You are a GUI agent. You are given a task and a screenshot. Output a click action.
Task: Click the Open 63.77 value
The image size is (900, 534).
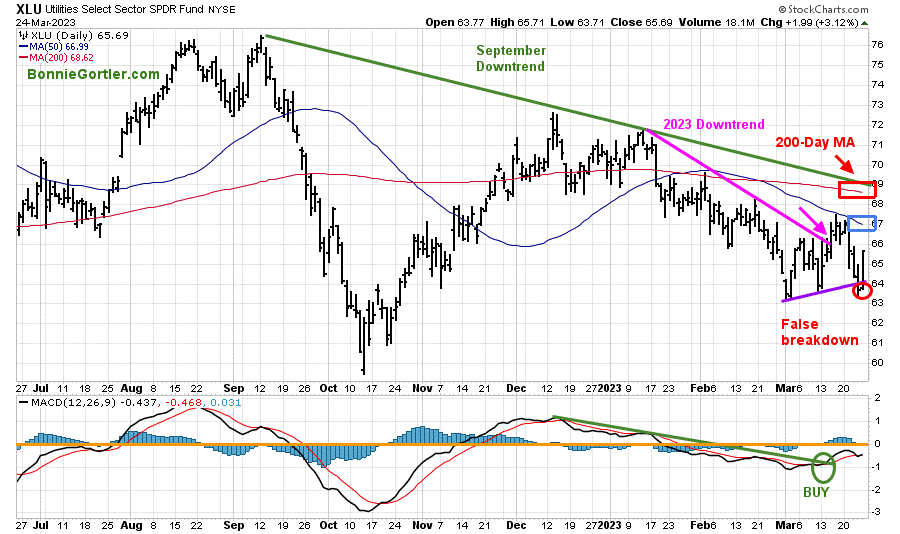pos(456,22)
